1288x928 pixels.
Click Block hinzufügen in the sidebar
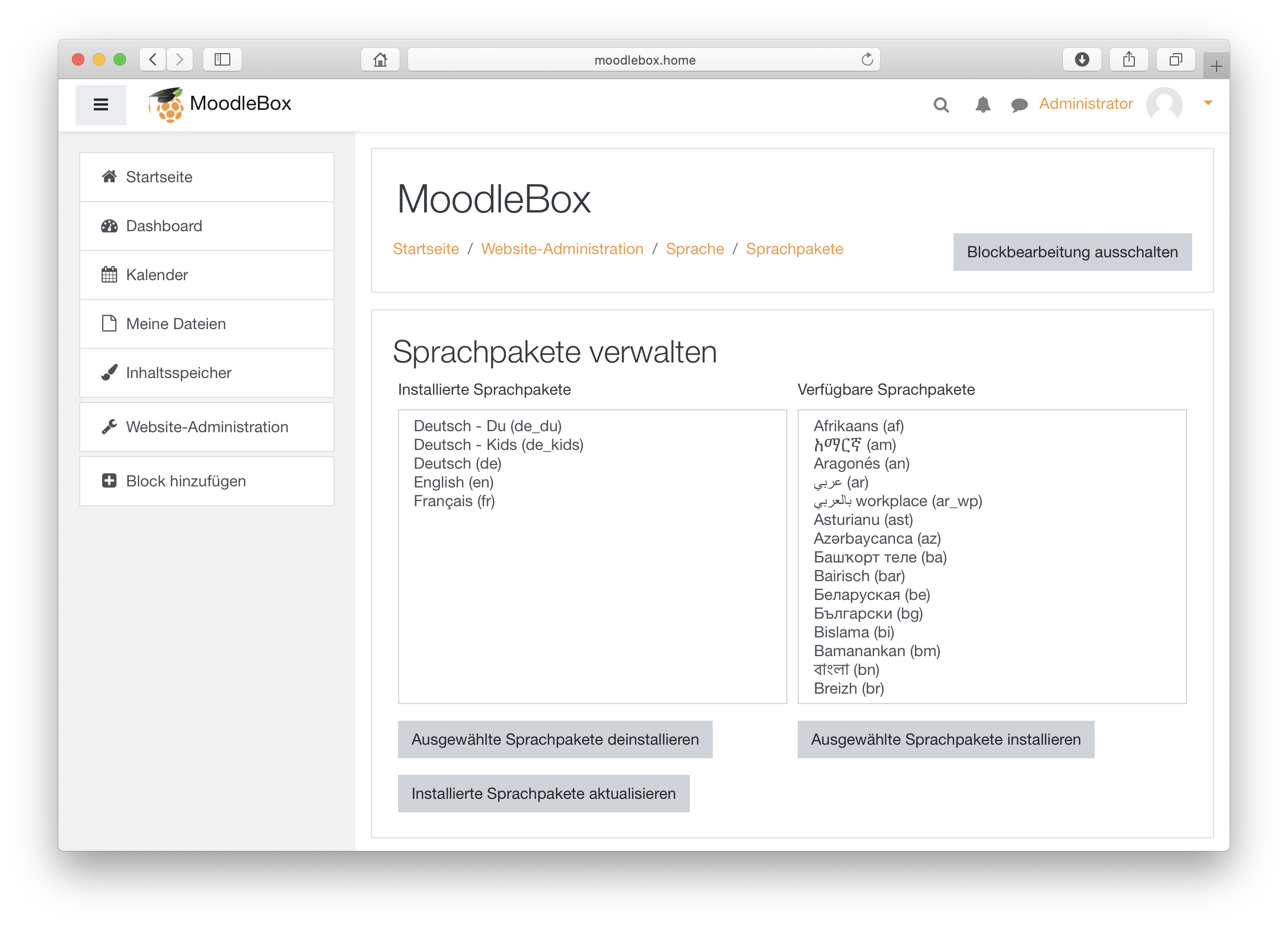(207, 481)
